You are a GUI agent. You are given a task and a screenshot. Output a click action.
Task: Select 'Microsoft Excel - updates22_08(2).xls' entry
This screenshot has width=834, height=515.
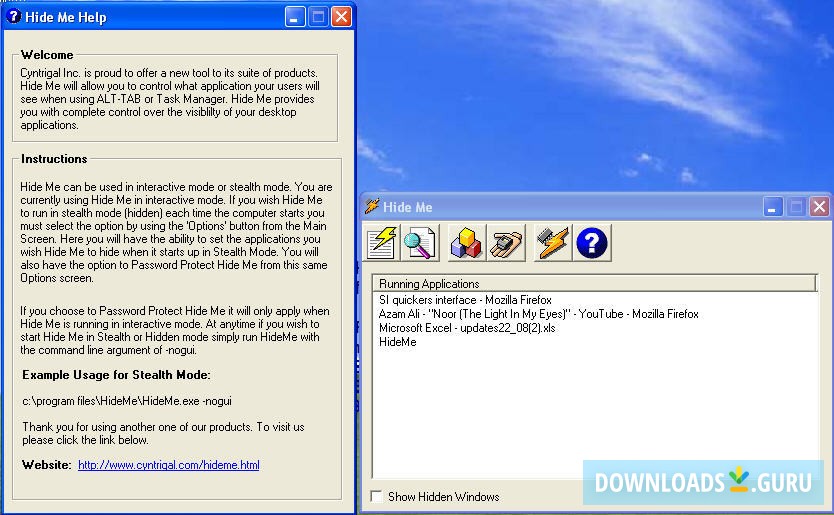467,328
